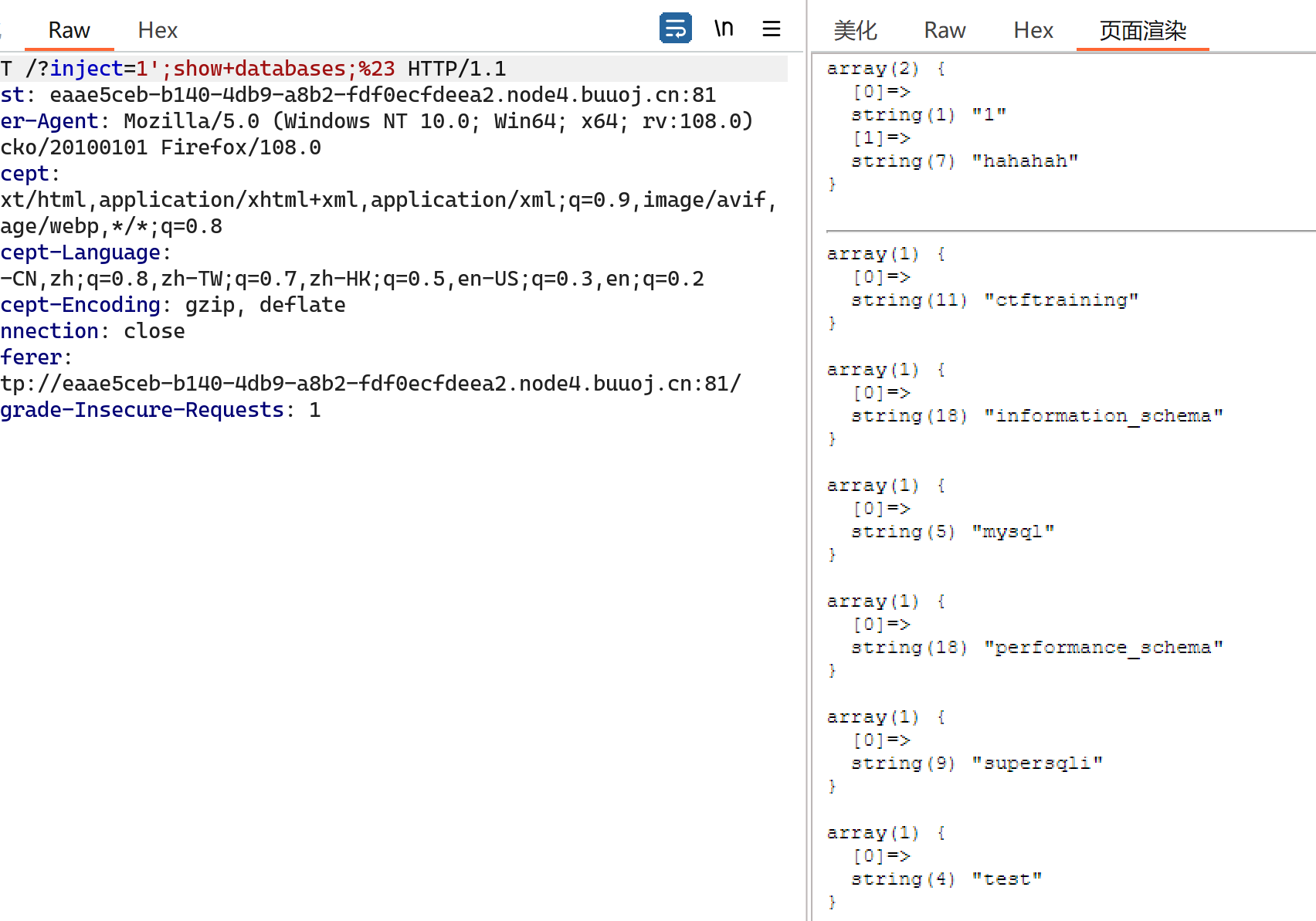Screen dimensions: 1316x921
Task: Open the response Hex tab
Action: [x=1033, y=30]
